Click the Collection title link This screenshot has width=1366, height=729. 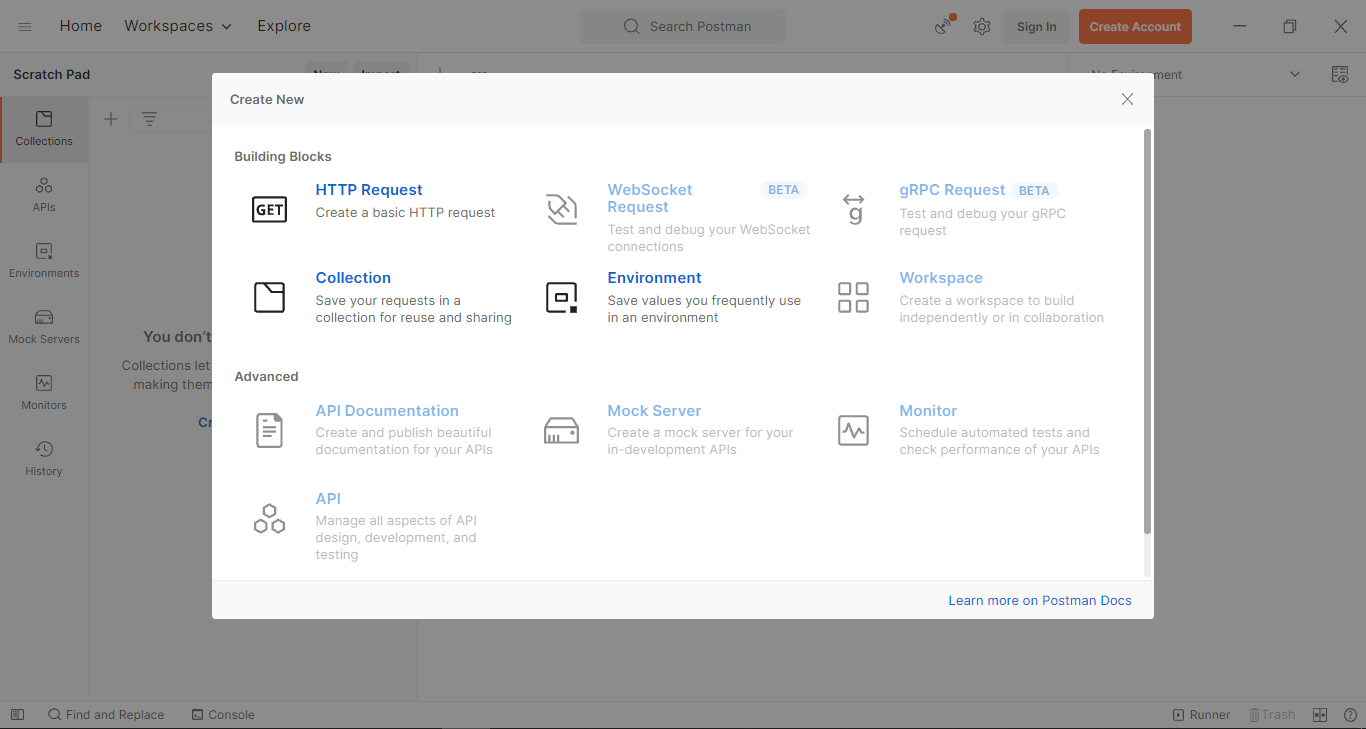click(x=353, y=278)
